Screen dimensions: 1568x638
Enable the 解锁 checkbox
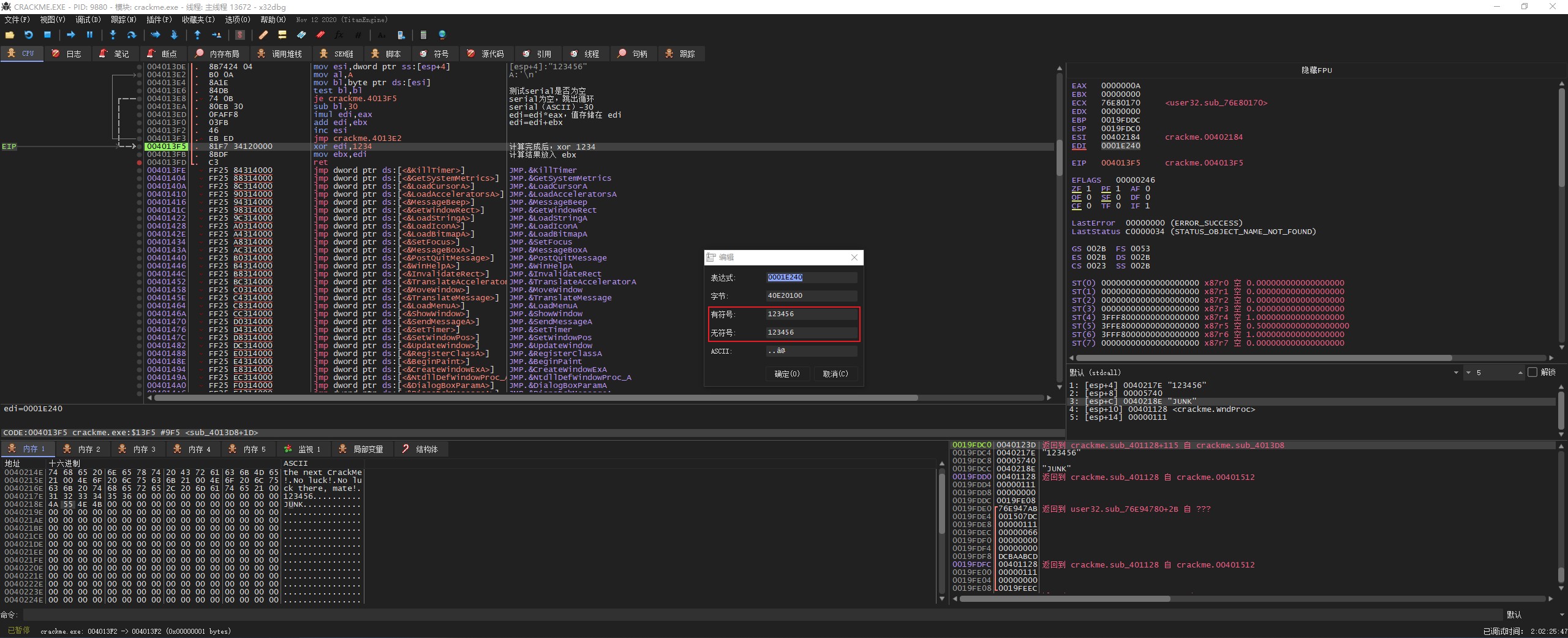[1532, 372]
